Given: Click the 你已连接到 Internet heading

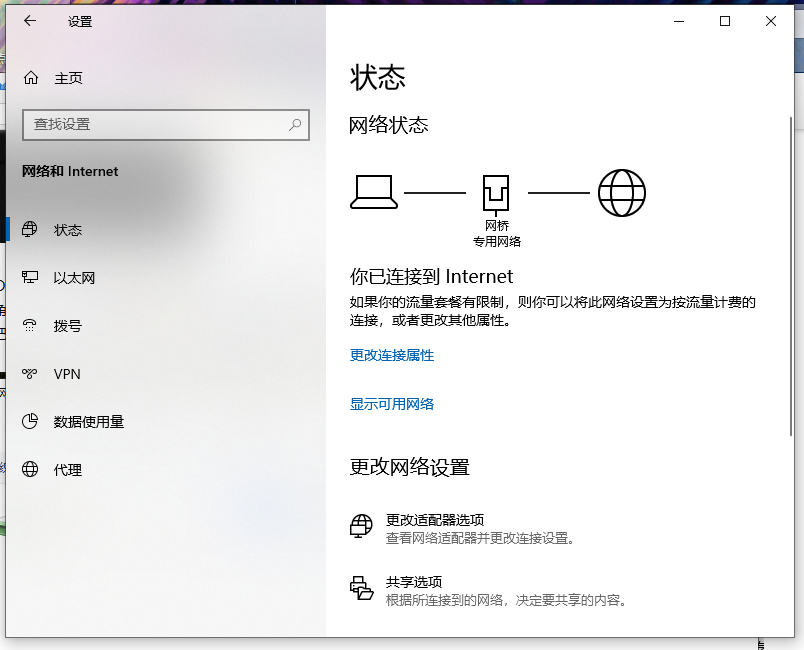Looking at the screenshot, I should (431, 277).
